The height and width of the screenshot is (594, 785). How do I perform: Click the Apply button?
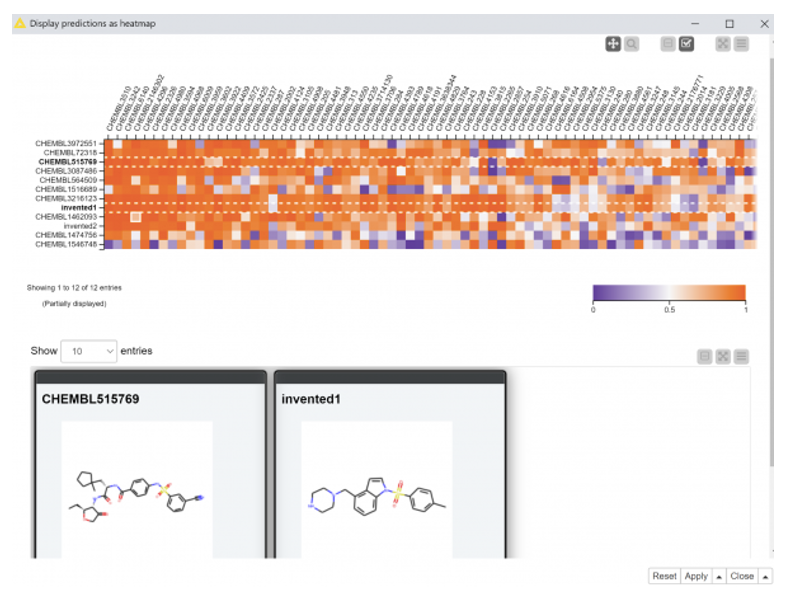click(x=696, y=576)
